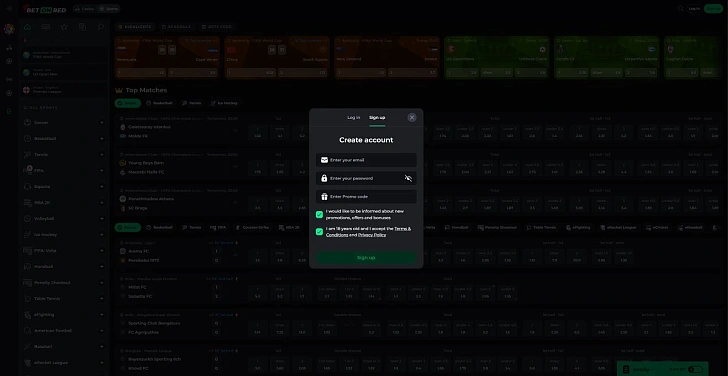Select Basketball filter under Top Matches
Image resolution: width=728 pixels, height=376 pixels.
159,103
